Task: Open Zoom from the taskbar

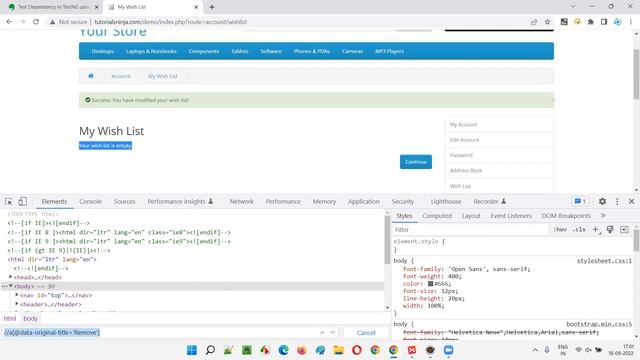Action: click(449, 350)
